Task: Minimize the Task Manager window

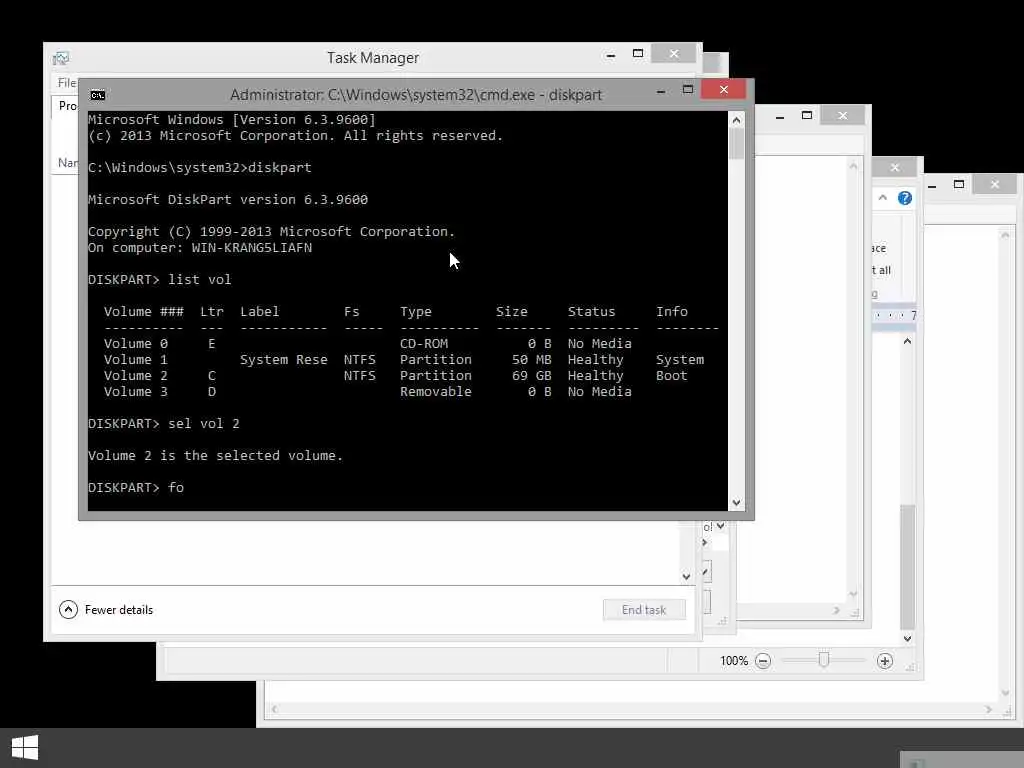Action: click(x=611, y=55)
